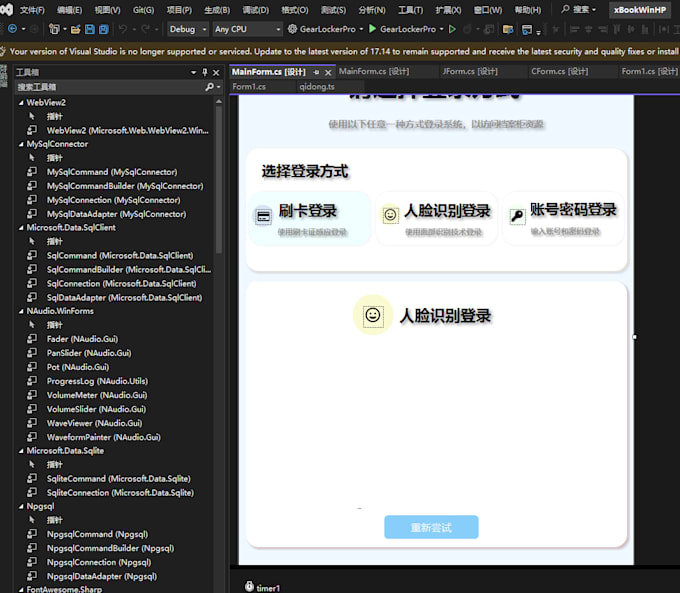
Task: Click the 搜索 search box in the title bar
Action: [x=580, y=10]
